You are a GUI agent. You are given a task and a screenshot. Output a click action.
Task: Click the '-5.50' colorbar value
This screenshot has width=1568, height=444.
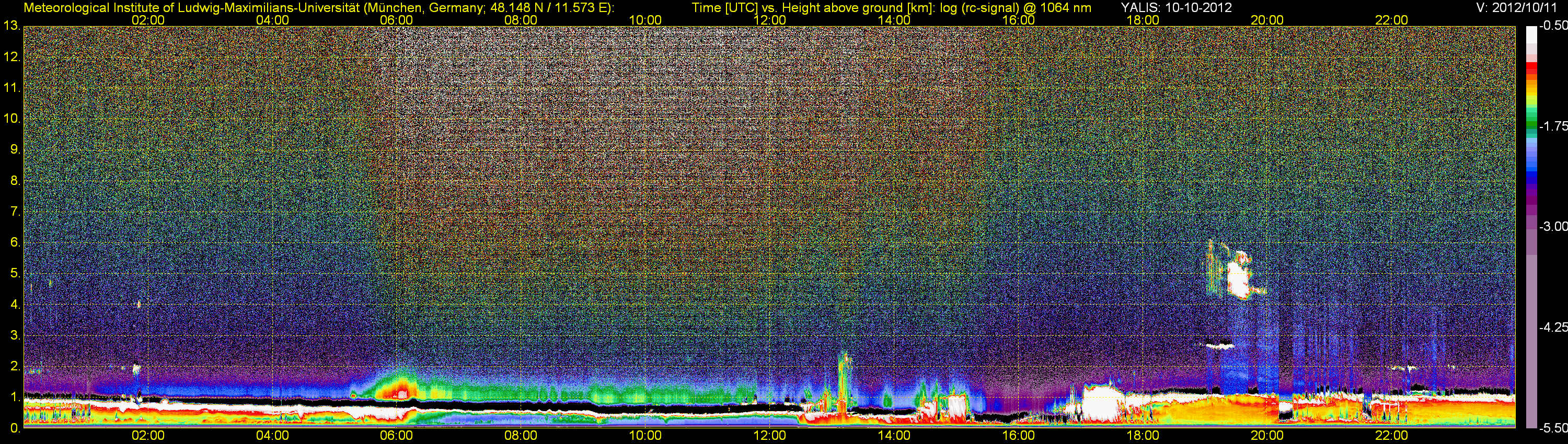[1553, 428]
